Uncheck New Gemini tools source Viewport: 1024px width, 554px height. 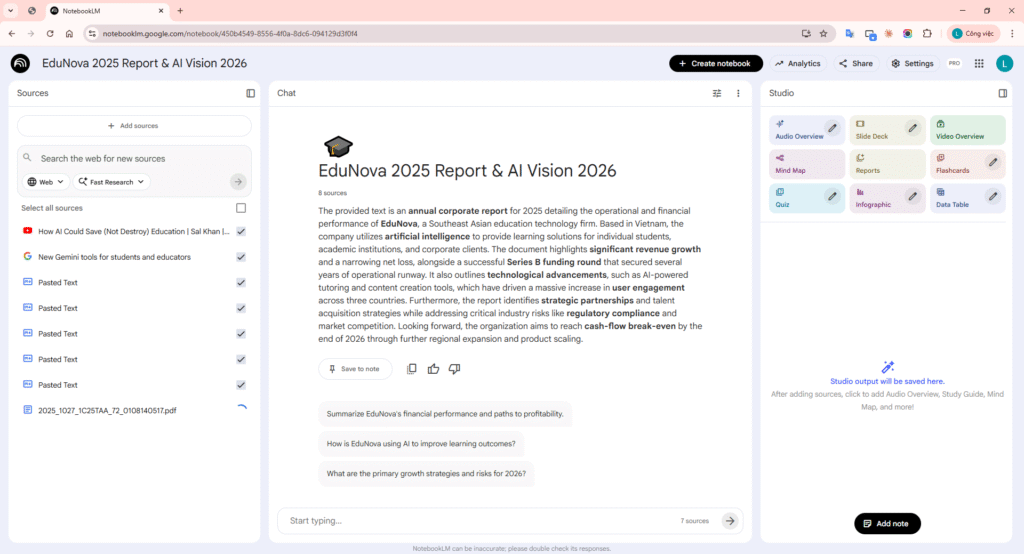[x=240, y=257]
